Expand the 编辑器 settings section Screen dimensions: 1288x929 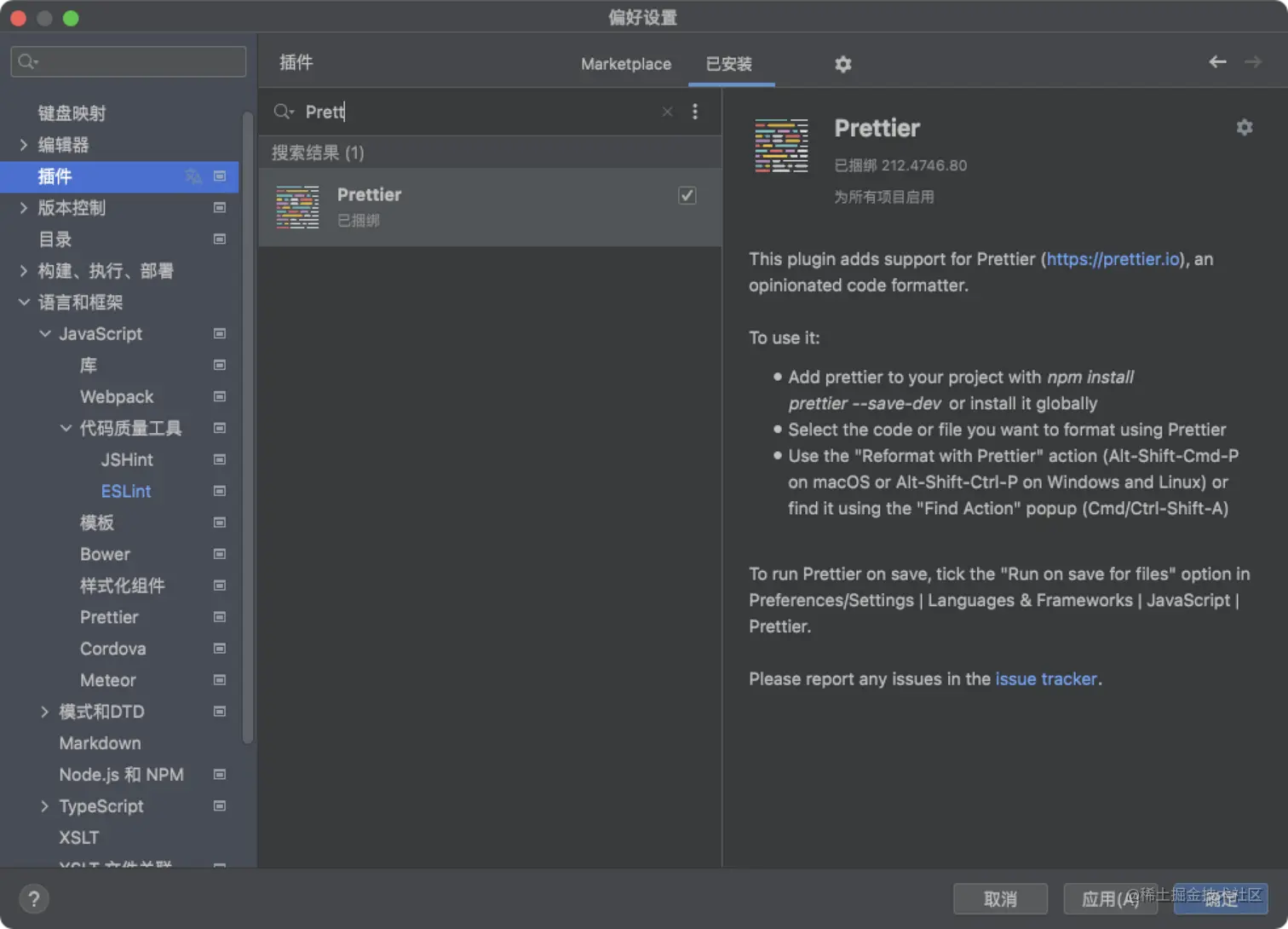point(24,145)
